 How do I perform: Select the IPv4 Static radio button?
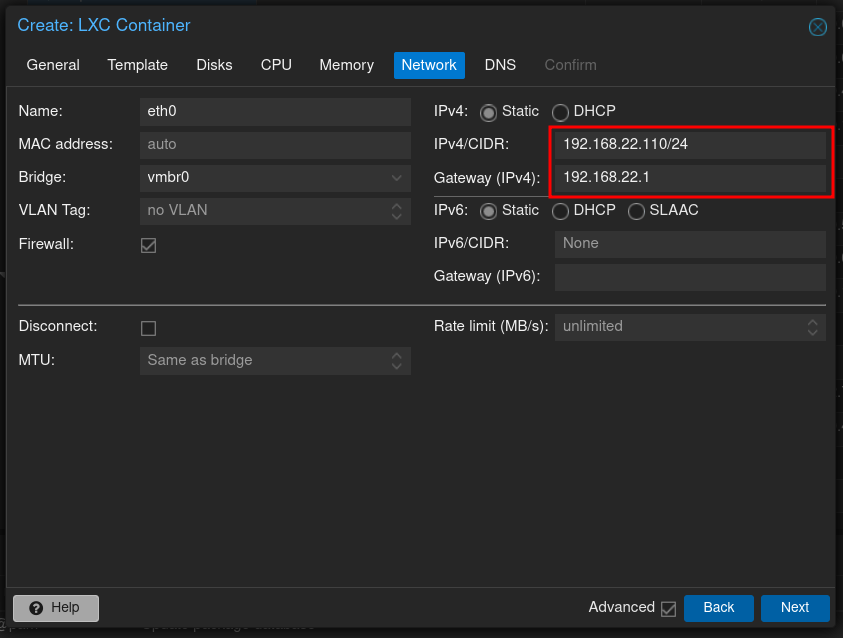(x=489, y=112)
